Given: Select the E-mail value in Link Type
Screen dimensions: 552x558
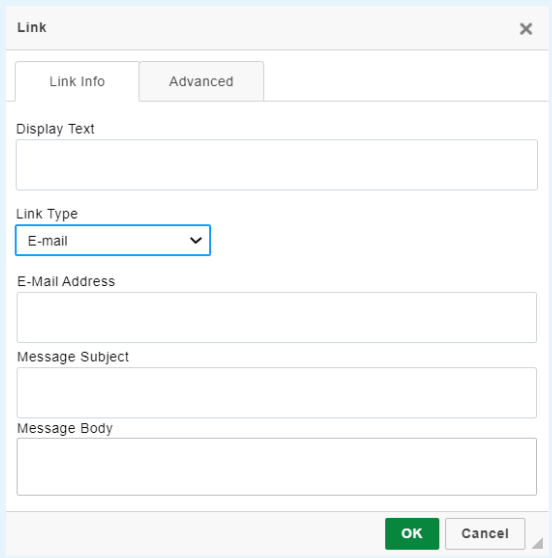Looking at the screenshot, I should click(48, 241).
